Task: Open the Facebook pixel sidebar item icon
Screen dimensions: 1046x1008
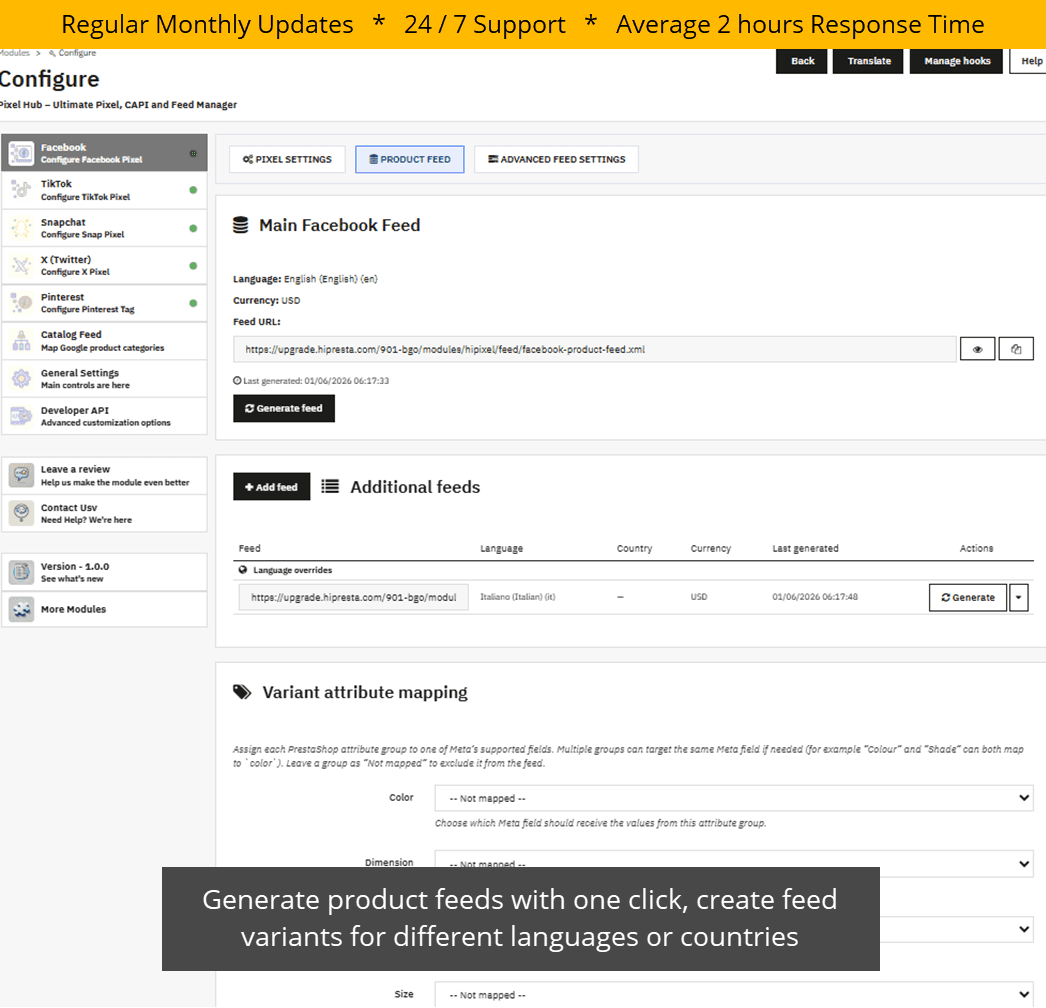Action: click(21, 153)
